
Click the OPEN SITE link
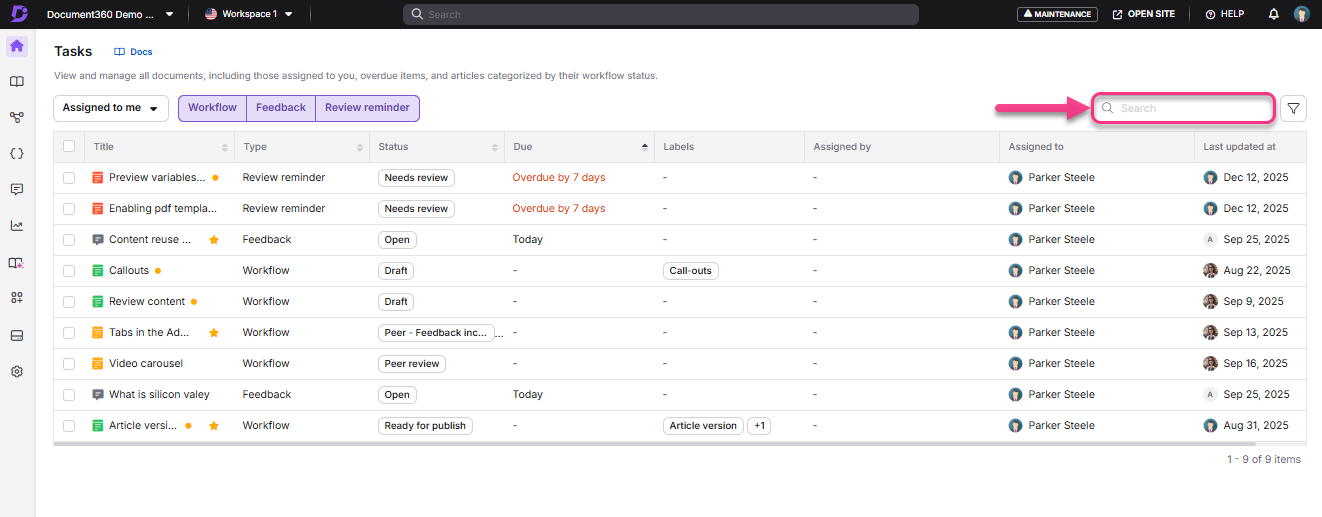pyautogui.click(x=1144, y=14)
